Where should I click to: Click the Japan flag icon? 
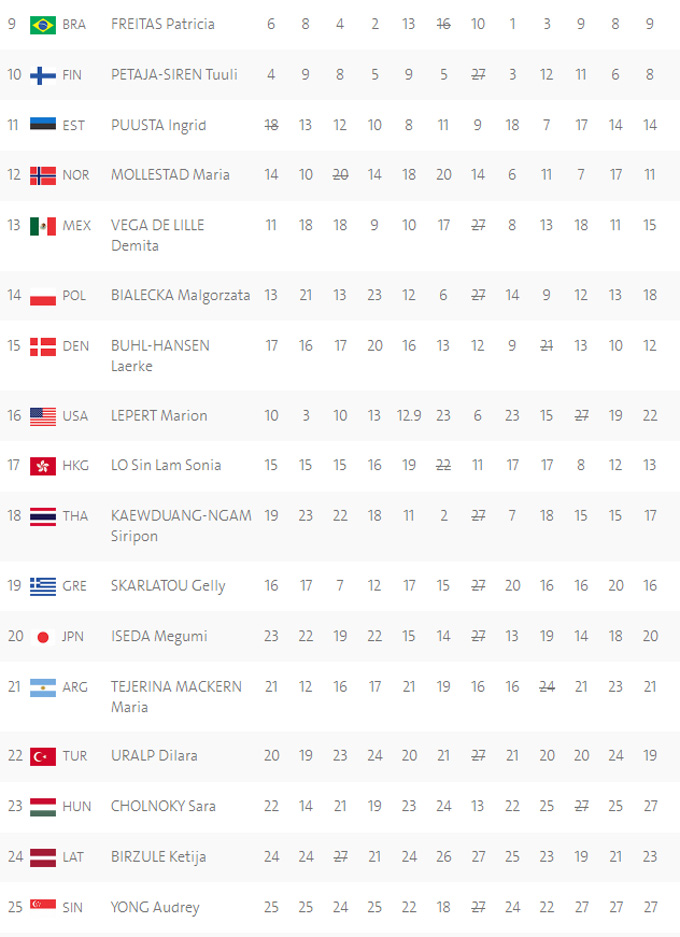coord(43,637)
